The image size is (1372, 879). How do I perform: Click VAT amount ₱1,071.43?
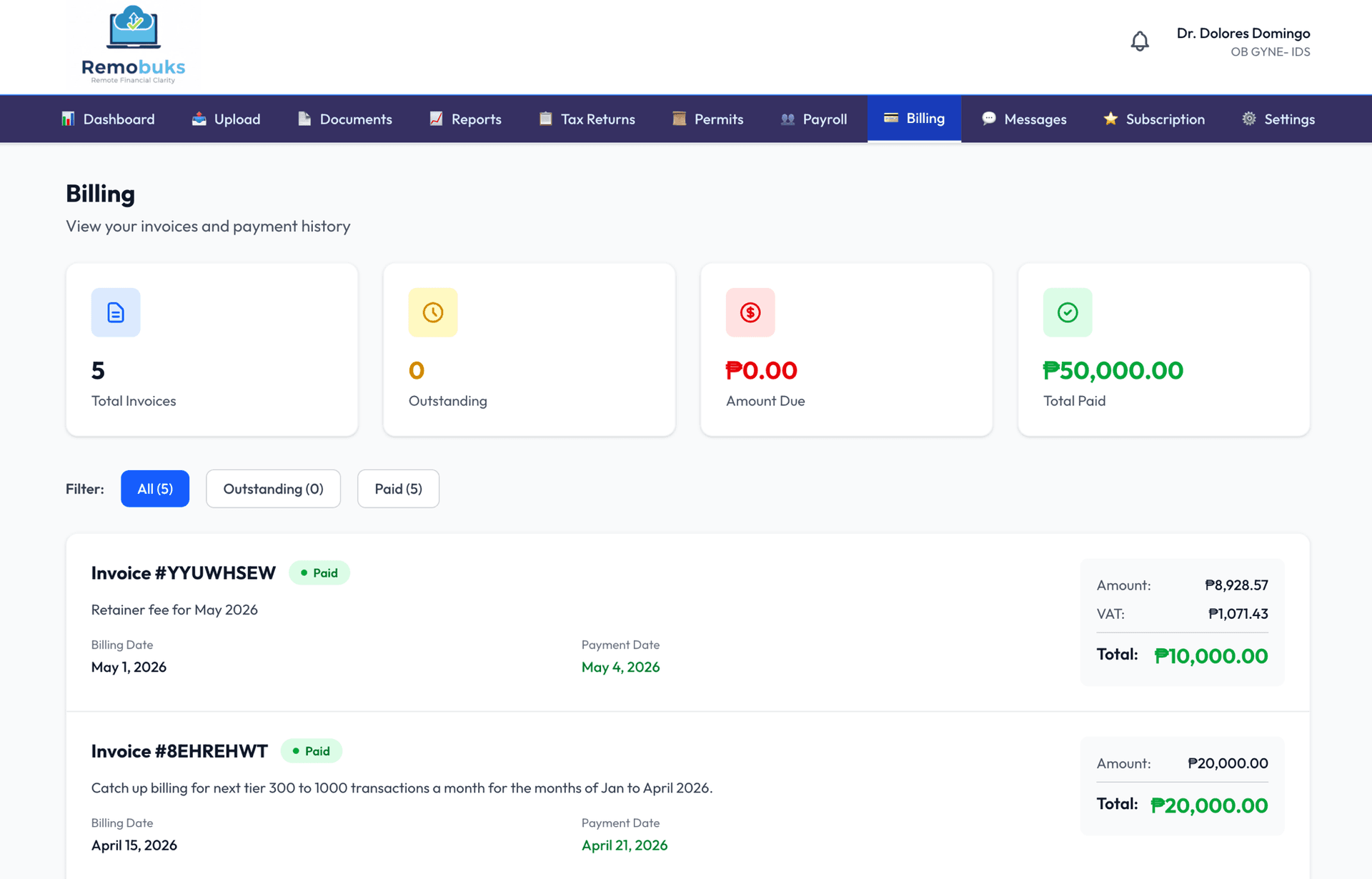tap(1238, 614)
